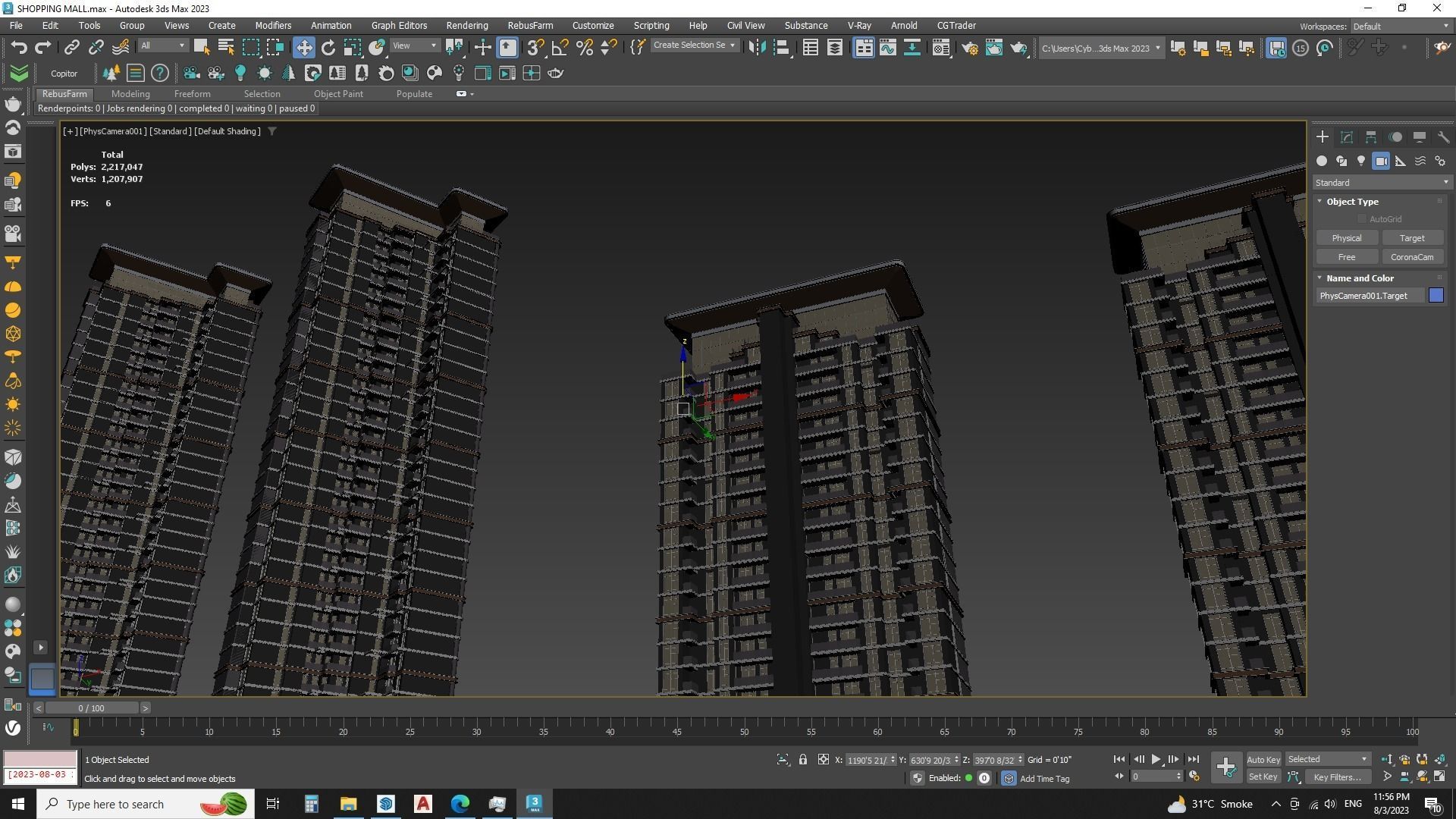Open the Rendered Frame Window icon
Image resolution: width=1456 pixels, height=819 pixels.
(x=994, y=48)
